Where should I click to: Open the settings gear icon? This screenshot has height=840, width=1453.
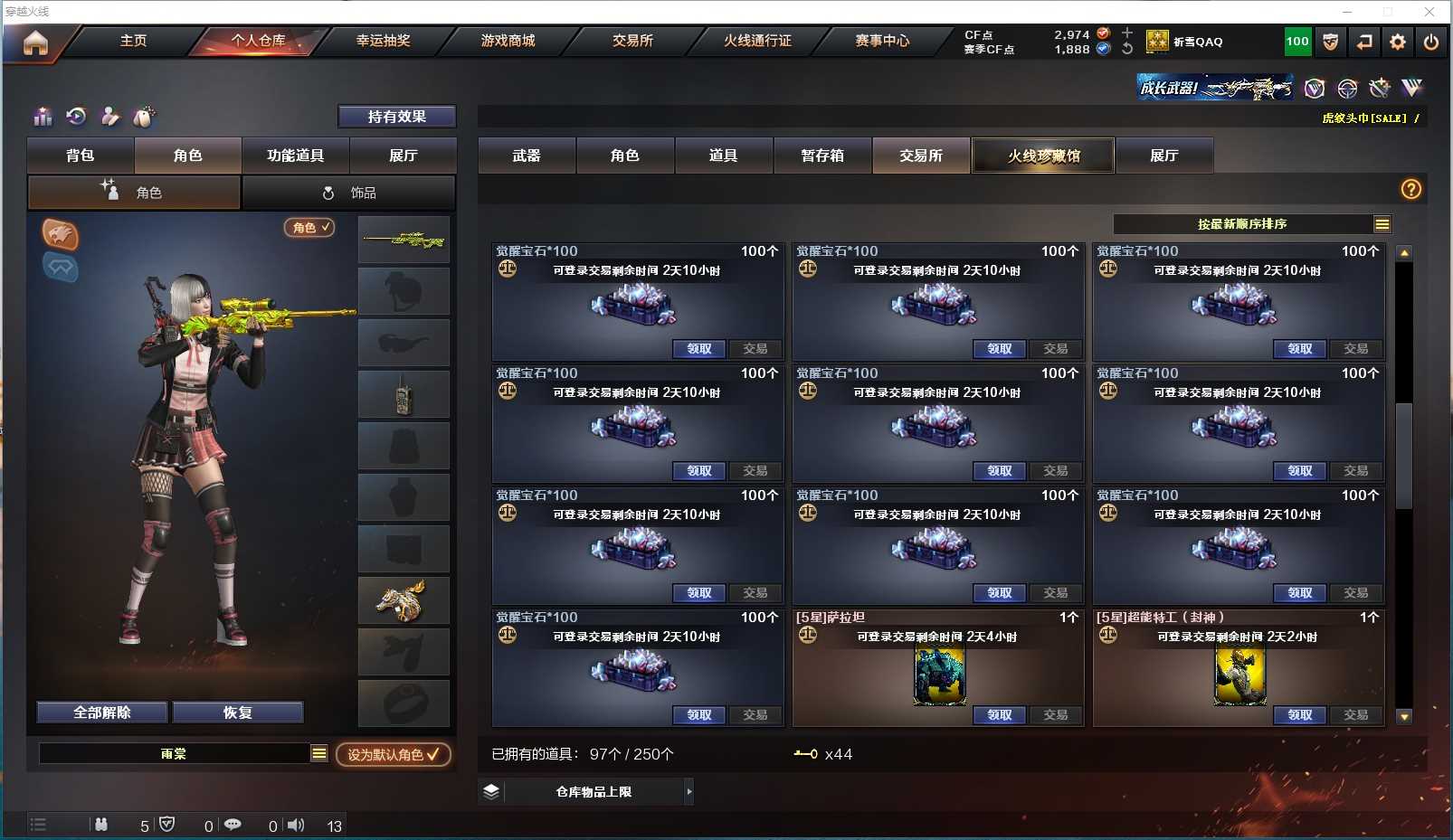click(x=1398, y=42)
